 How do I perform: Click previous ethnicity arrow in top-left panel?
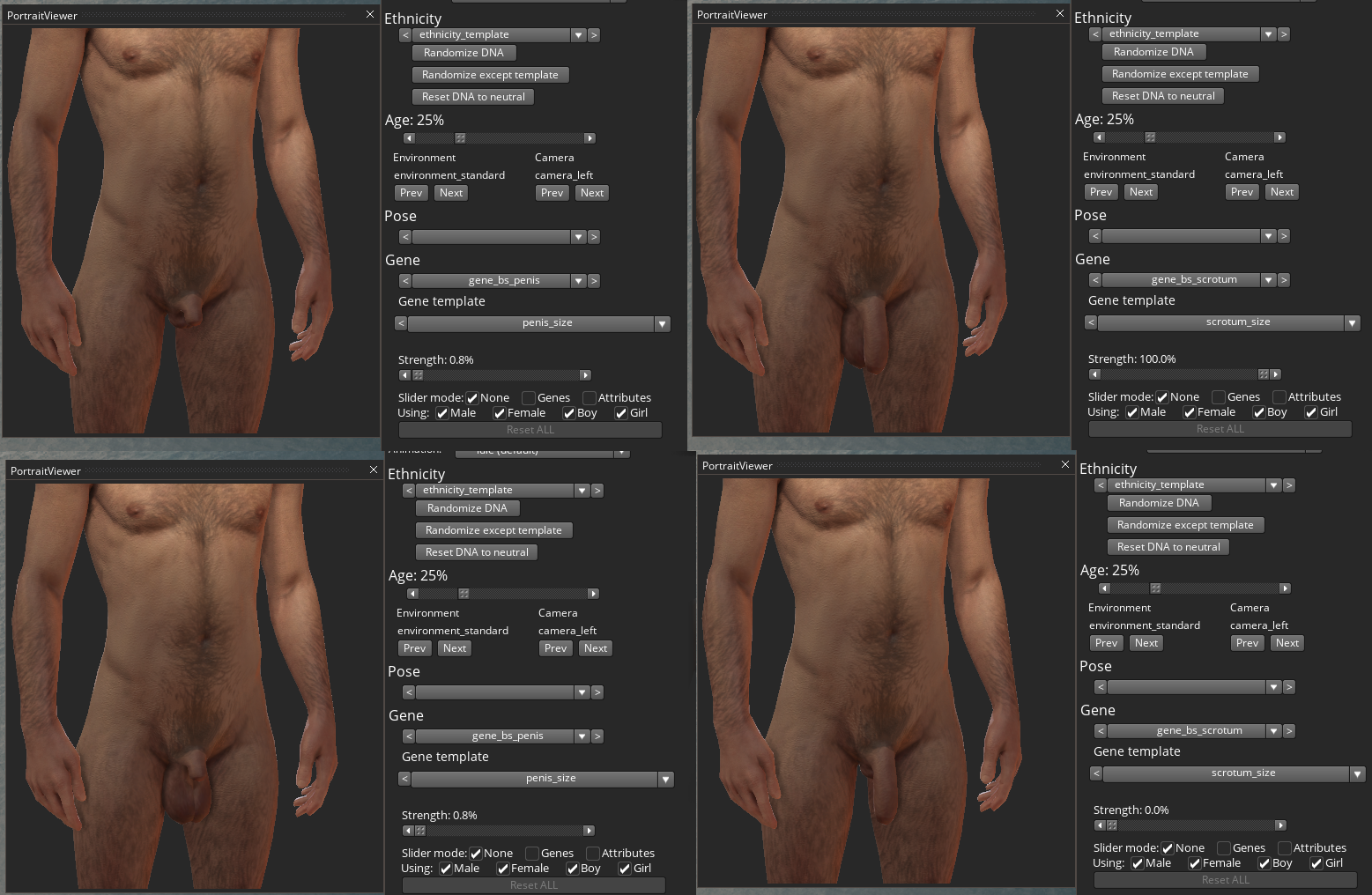(405, 34)
